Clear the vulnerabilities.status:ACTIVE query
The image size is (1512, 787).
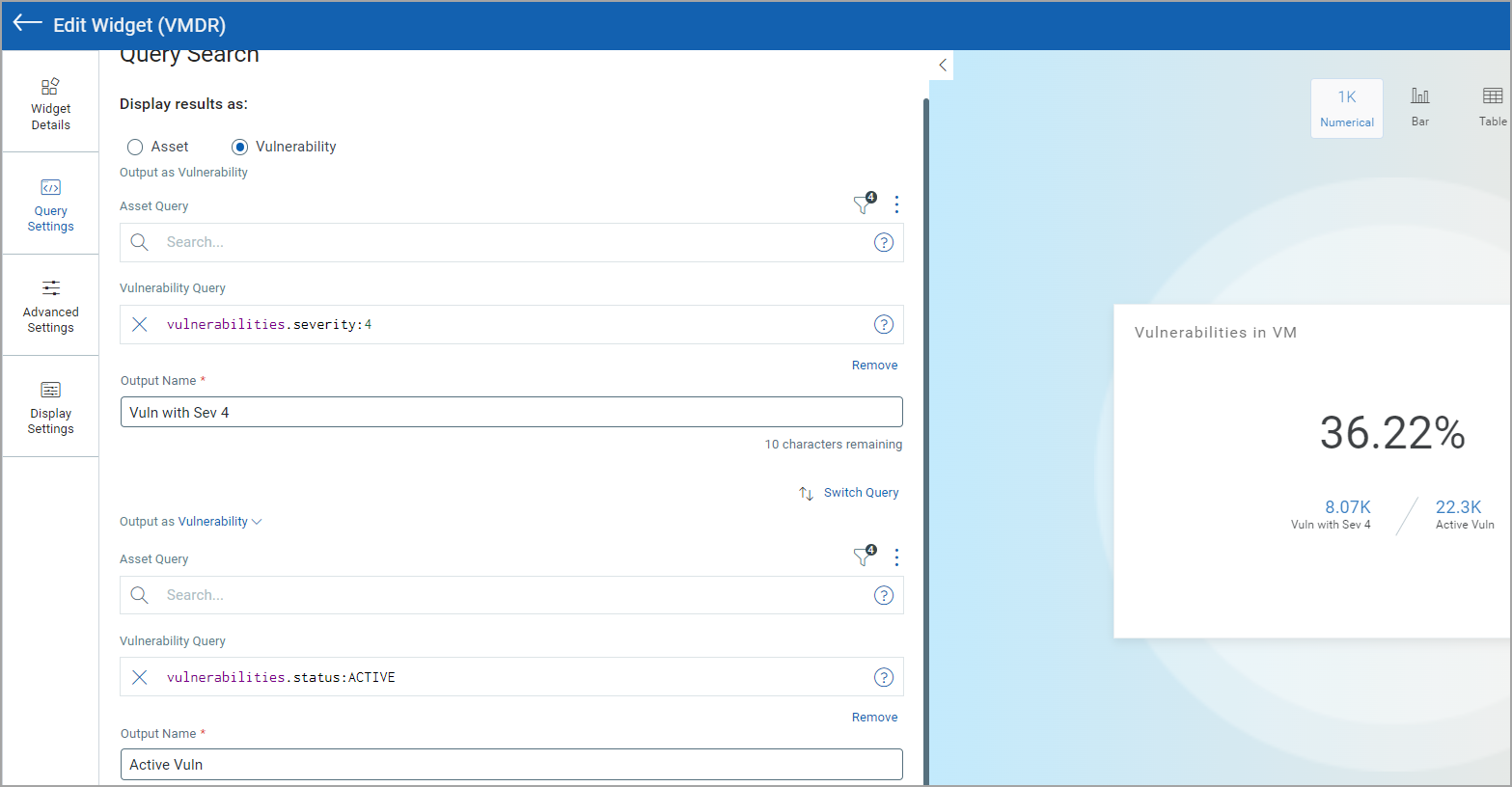140,677
